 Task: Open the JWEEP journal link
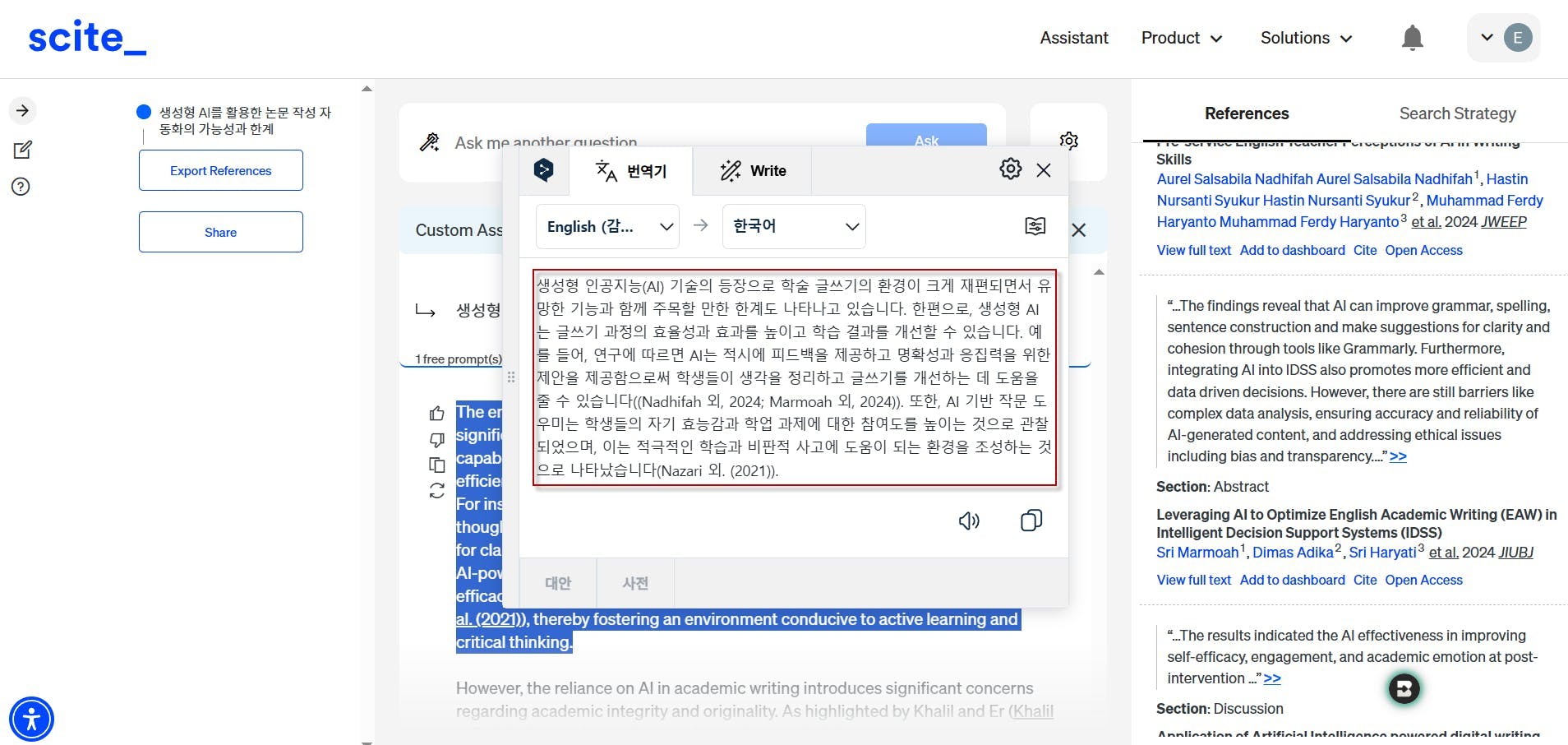point(1504,222)
